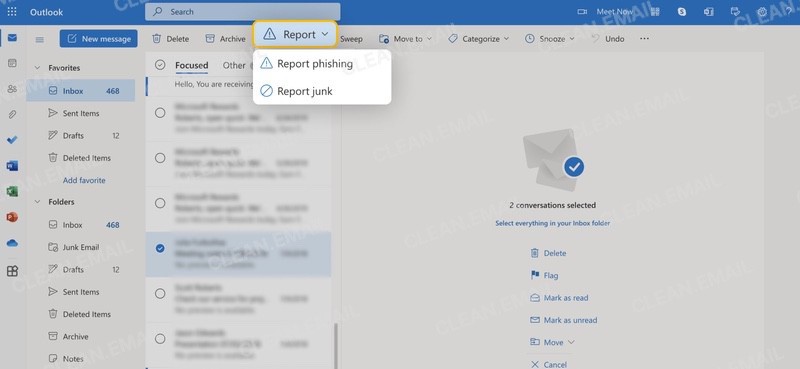Open the app launcher grid icon
This screenshot has height=369, width=800.
click(x=12, y=12)
